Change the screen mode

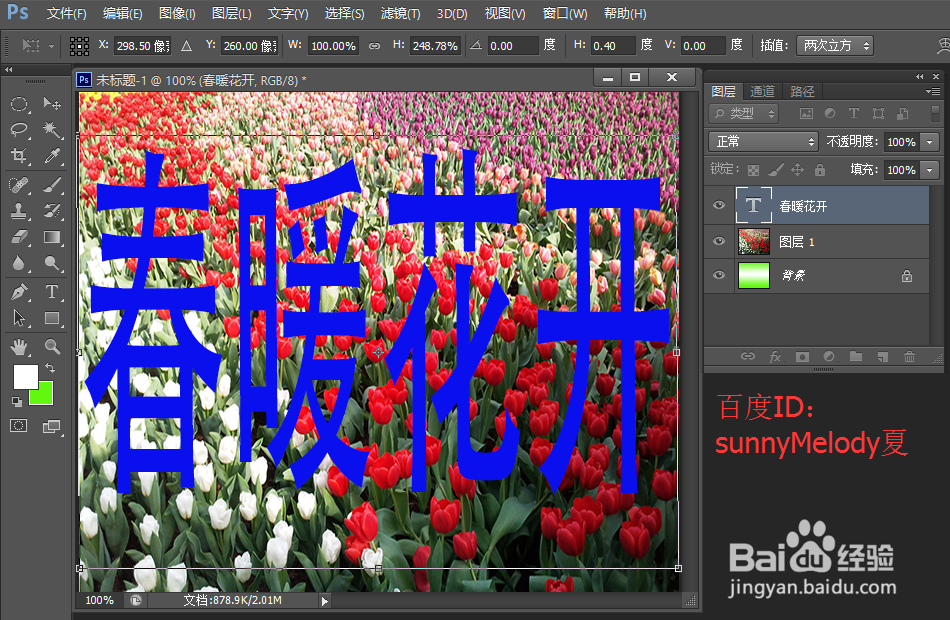[52, 427]
